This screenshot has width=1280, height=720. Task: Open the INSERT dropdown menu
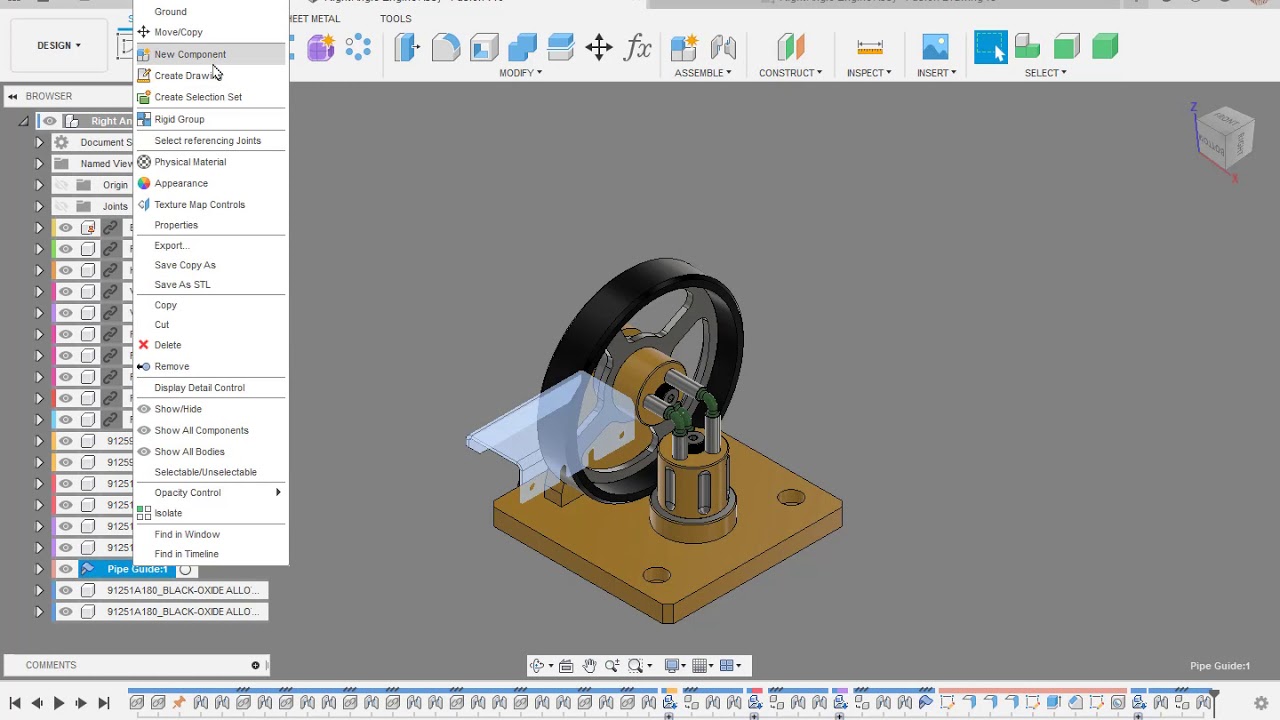click(x=936, y=72)
